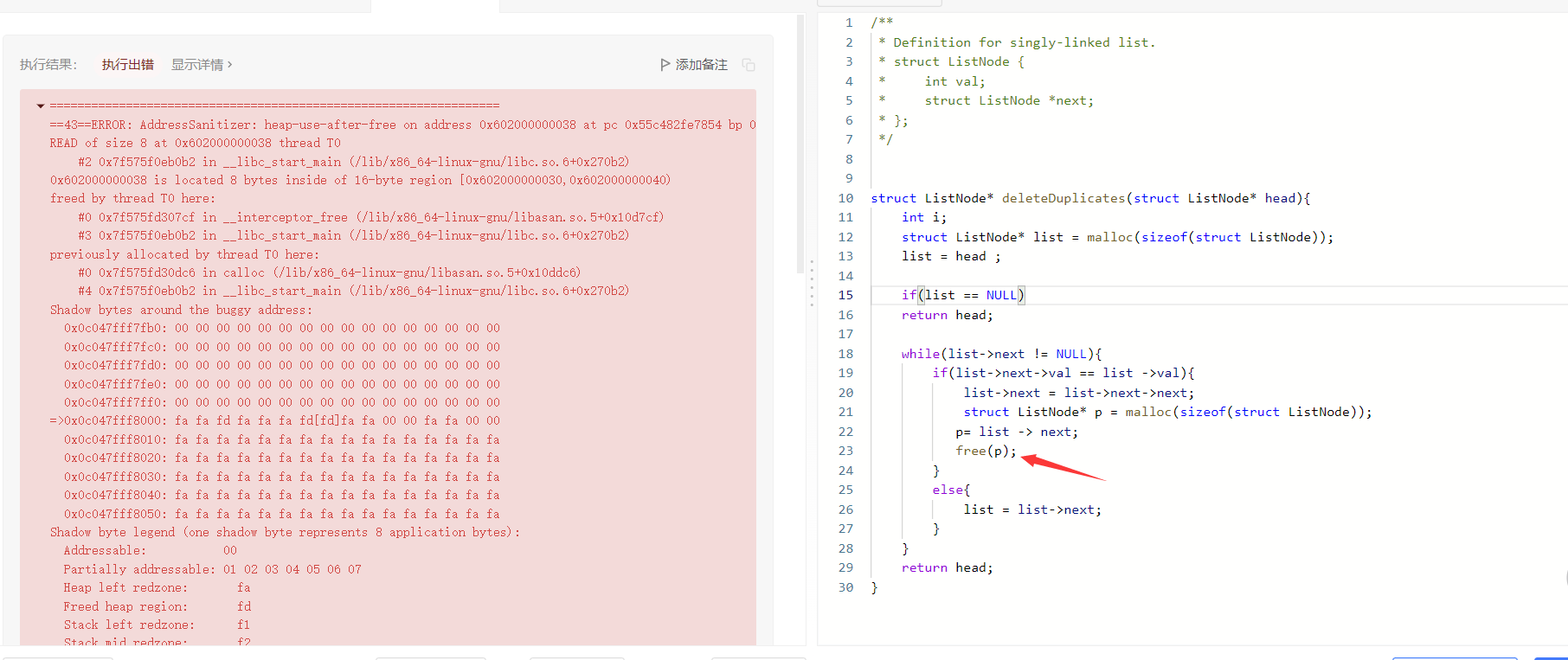Click 'freed by thread T0 here:' line

pyautogui.click(x=132, y=198)
